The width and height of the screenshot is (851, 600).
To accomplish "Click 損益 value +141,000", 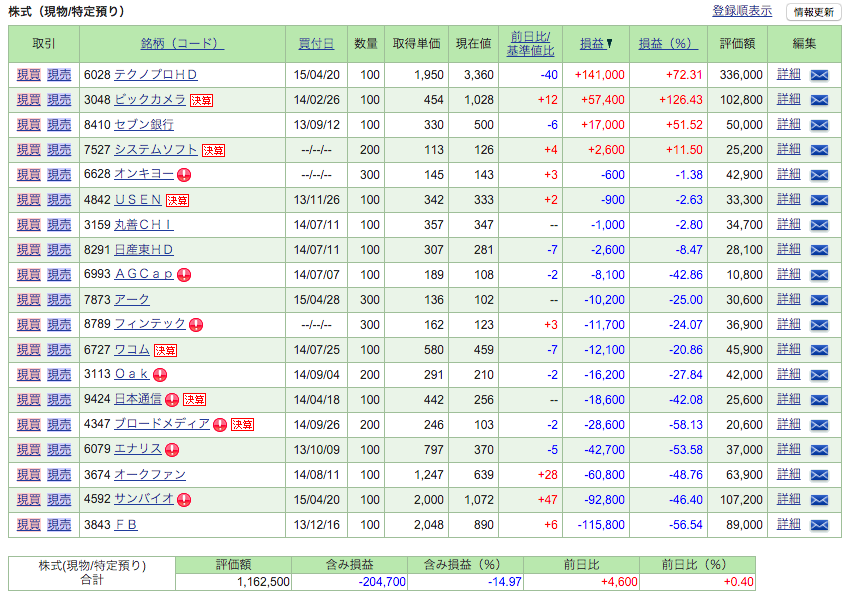I will 600,75.
